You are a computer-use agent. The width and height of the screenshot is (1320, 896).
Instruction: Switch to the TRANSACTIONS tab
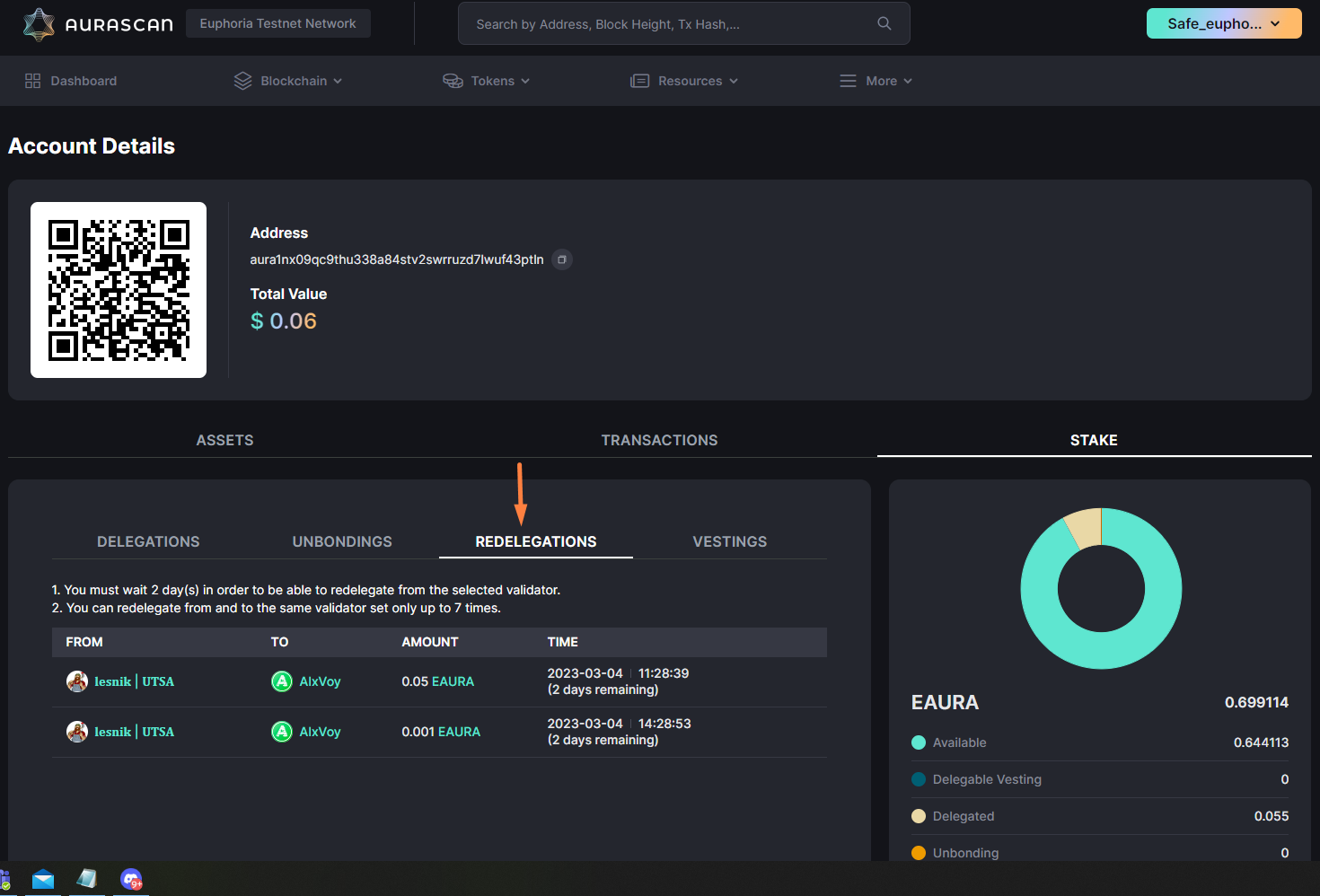point(660,440)
